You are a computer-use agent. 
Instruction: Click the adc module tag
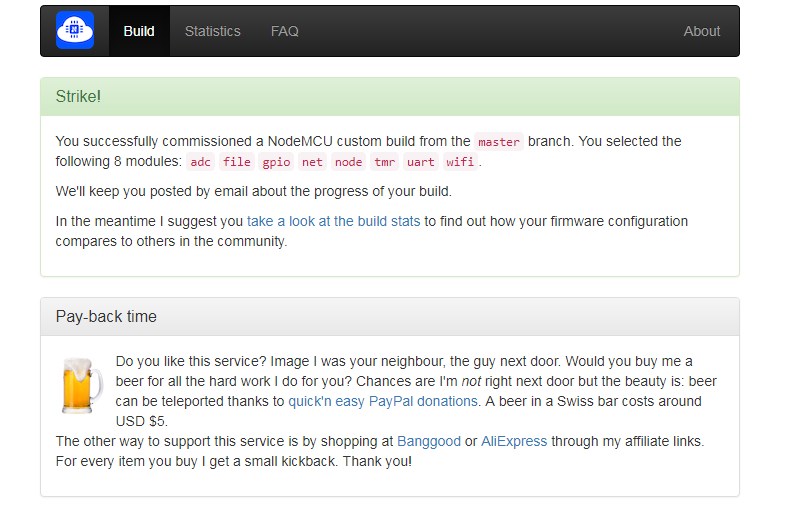tap(200, 162)
